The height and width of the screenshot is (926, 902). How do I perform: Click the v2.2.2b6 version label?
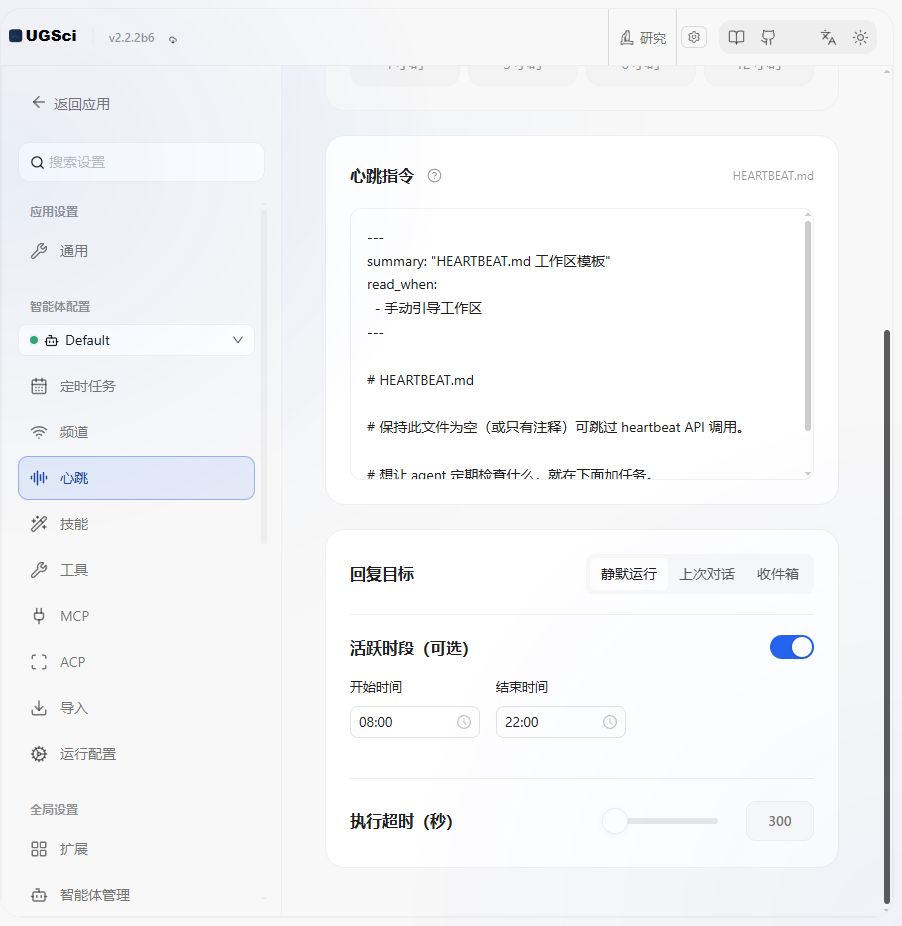131,38
